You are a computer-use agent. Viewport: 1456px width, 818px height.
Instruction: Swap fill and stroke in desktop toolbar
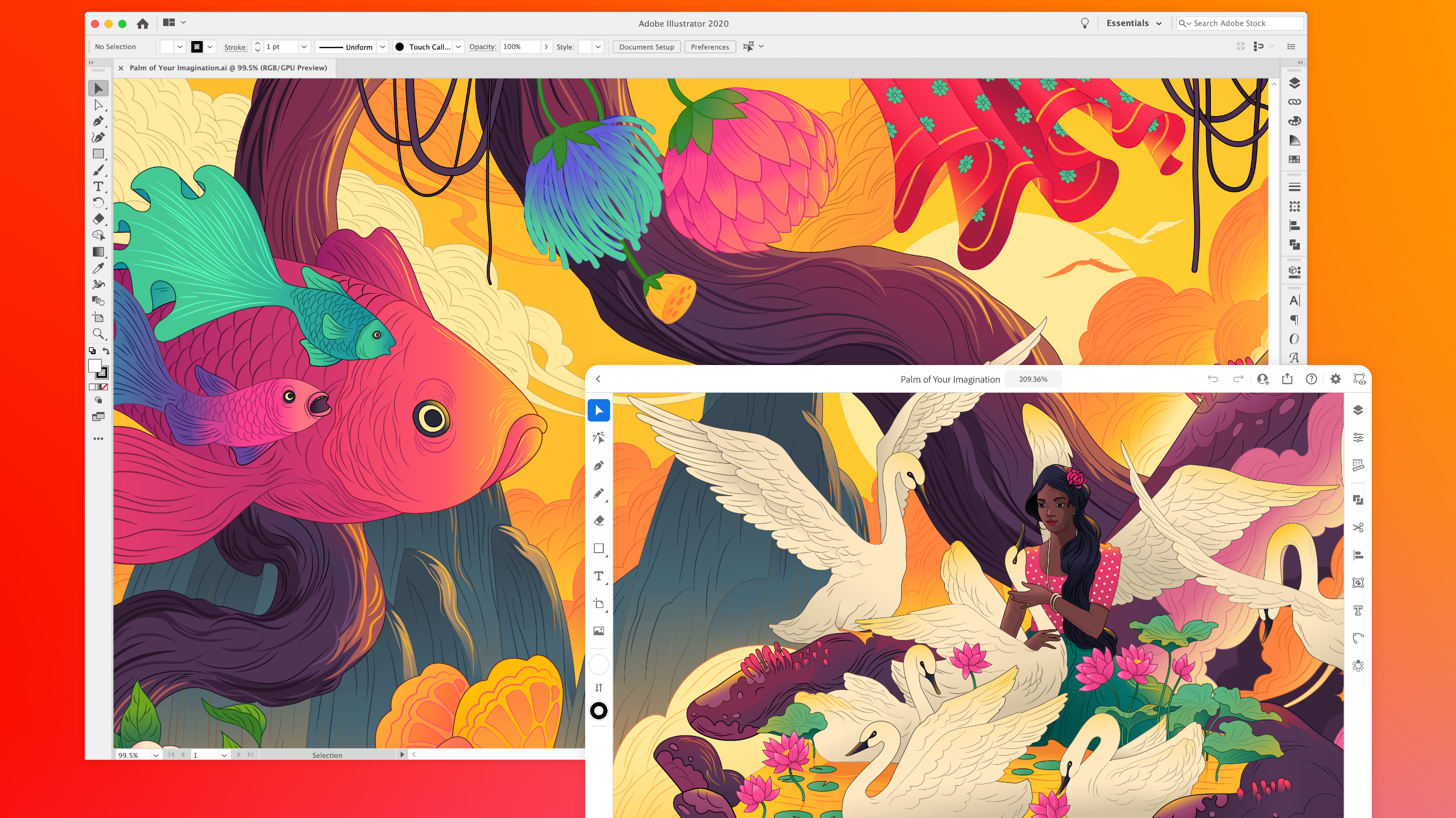point(106,351)
